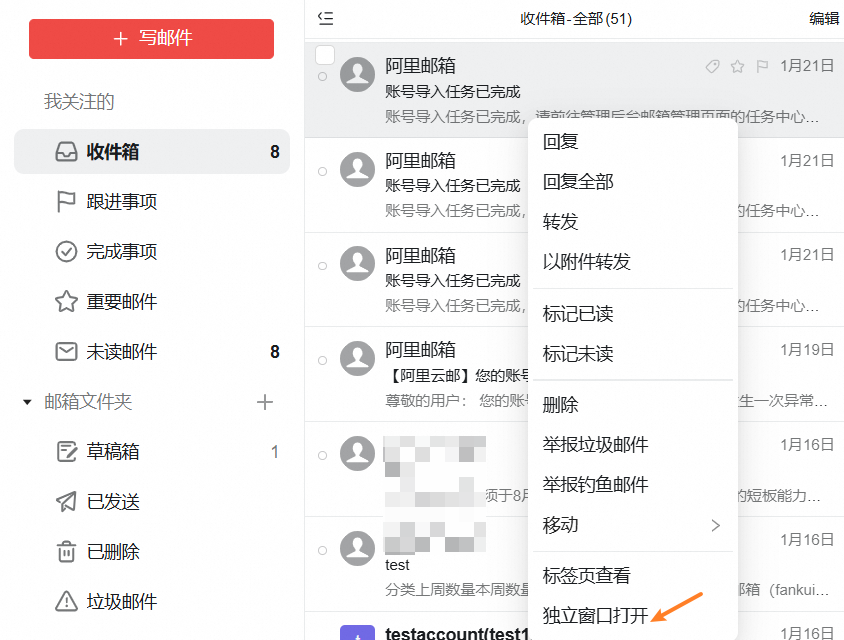Open the 跟进事项 flag icon
The height and width of the screenshot is (640, 844).
[66, 202]
